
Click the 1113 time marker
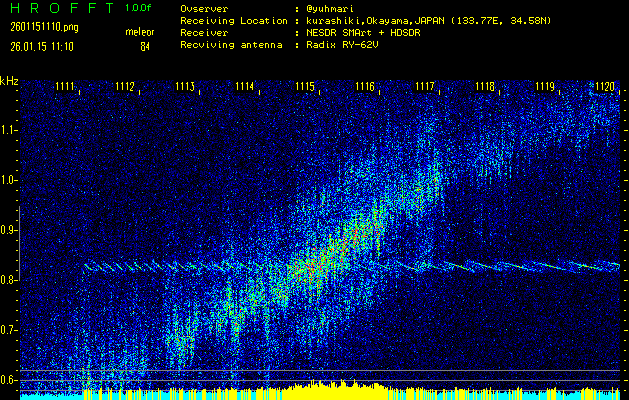point(185,88)
